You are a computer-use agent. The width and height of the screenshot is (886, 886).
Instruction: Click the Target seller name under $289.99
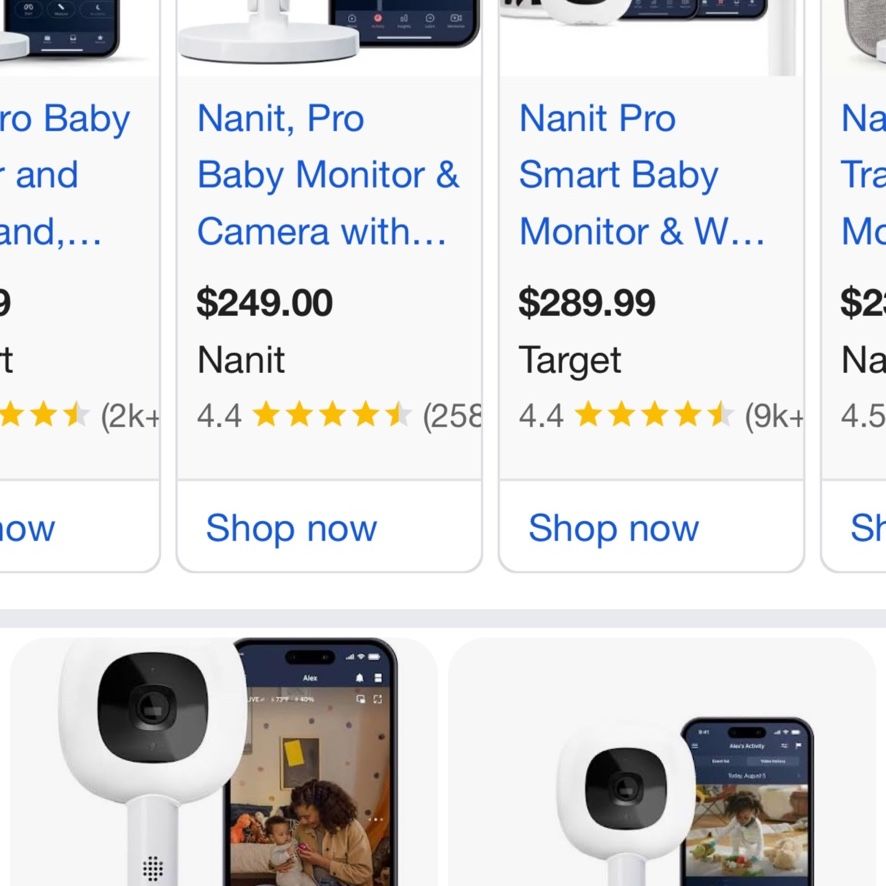point(570,361)
